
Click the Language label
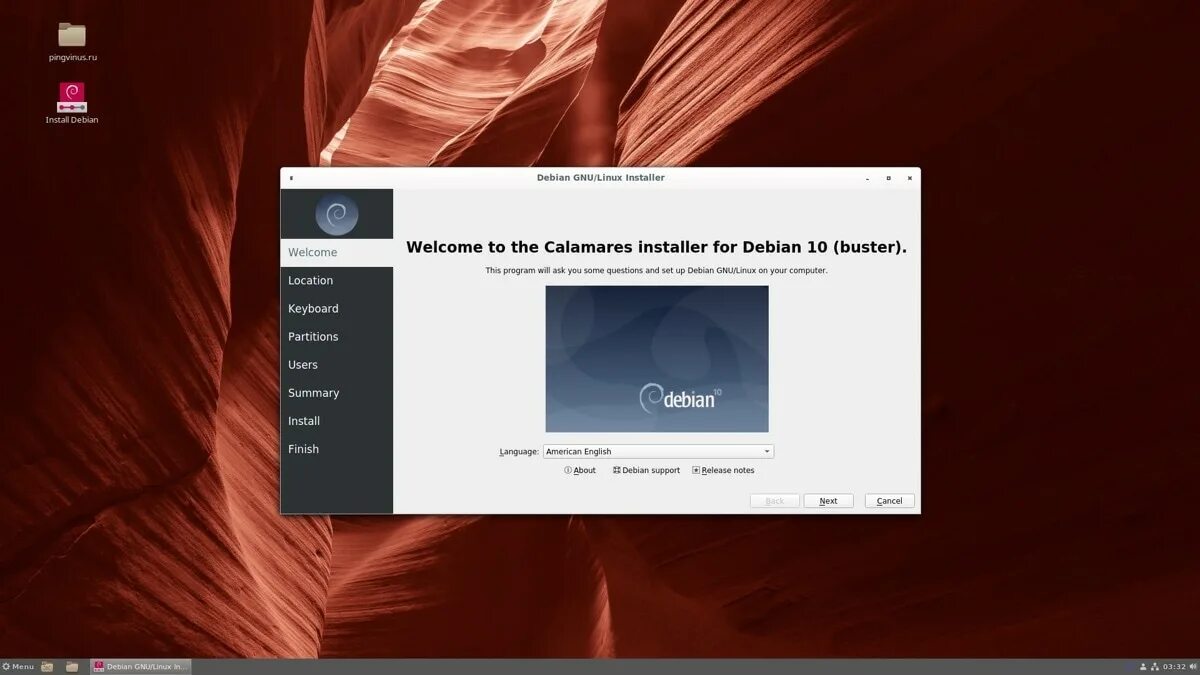[x=519, y=452]
